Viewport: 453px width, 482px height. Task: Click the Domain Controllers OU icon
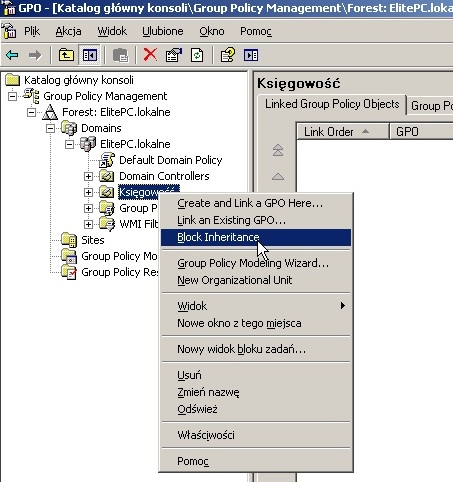point(107,176)
